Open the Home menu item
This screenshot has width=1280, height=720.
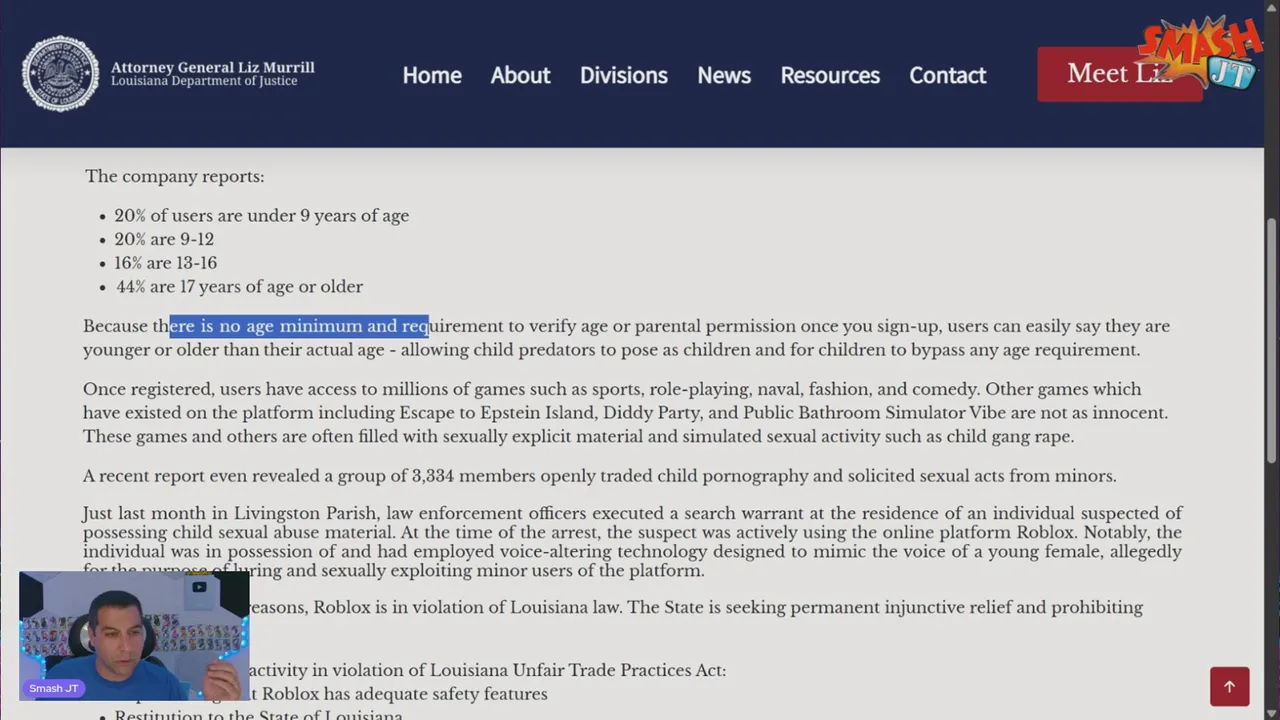432,75
